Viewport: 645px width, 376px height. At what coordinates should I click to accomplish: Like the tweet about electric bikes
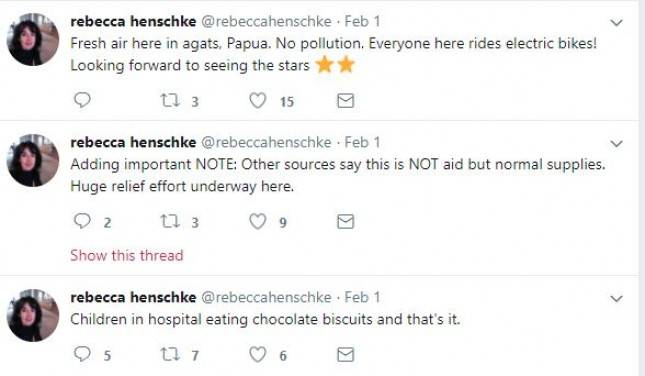coord(258,100)
